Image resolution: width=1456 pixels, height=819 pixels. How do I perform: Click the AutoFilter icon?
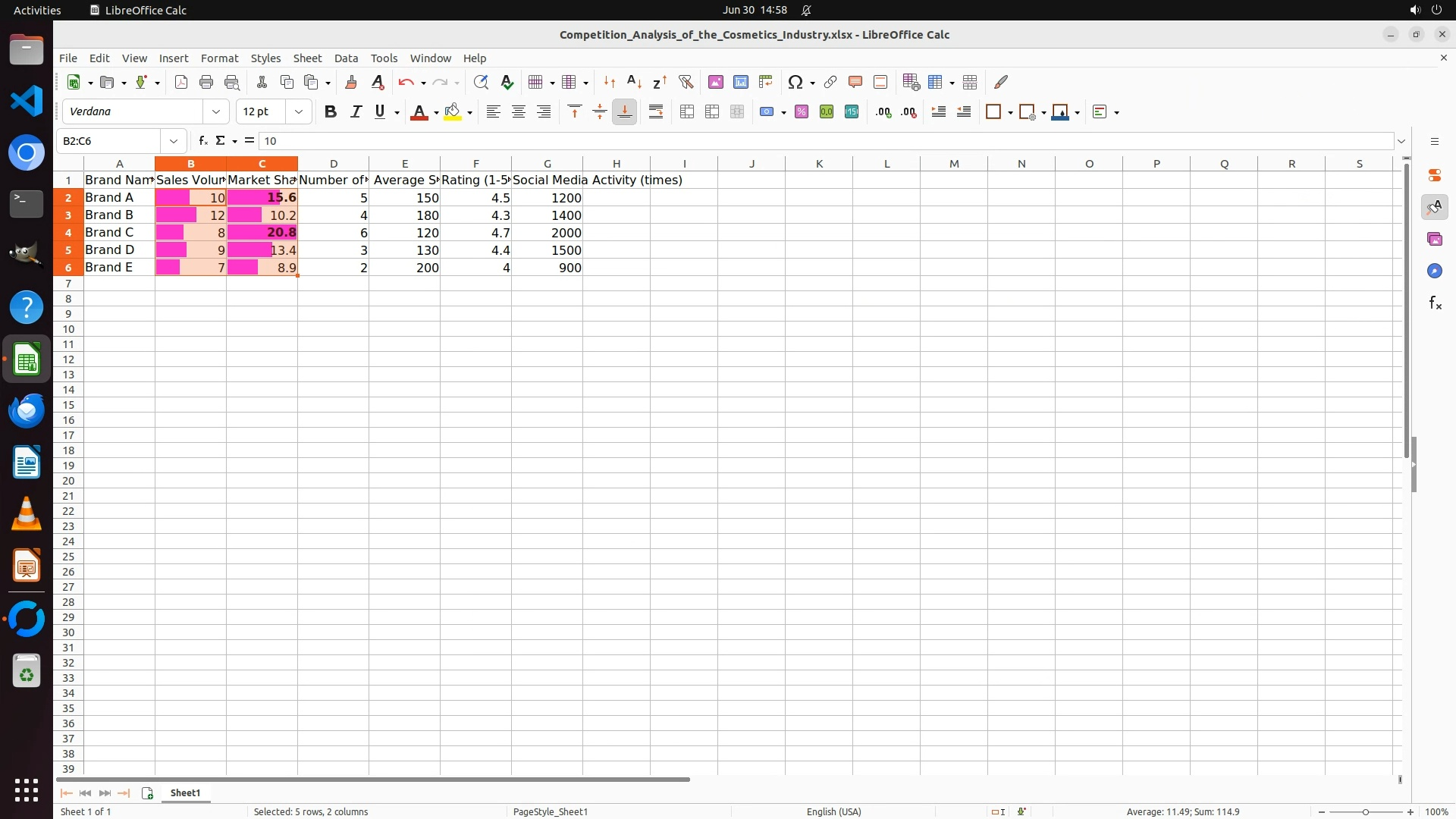tap(686, 83)
